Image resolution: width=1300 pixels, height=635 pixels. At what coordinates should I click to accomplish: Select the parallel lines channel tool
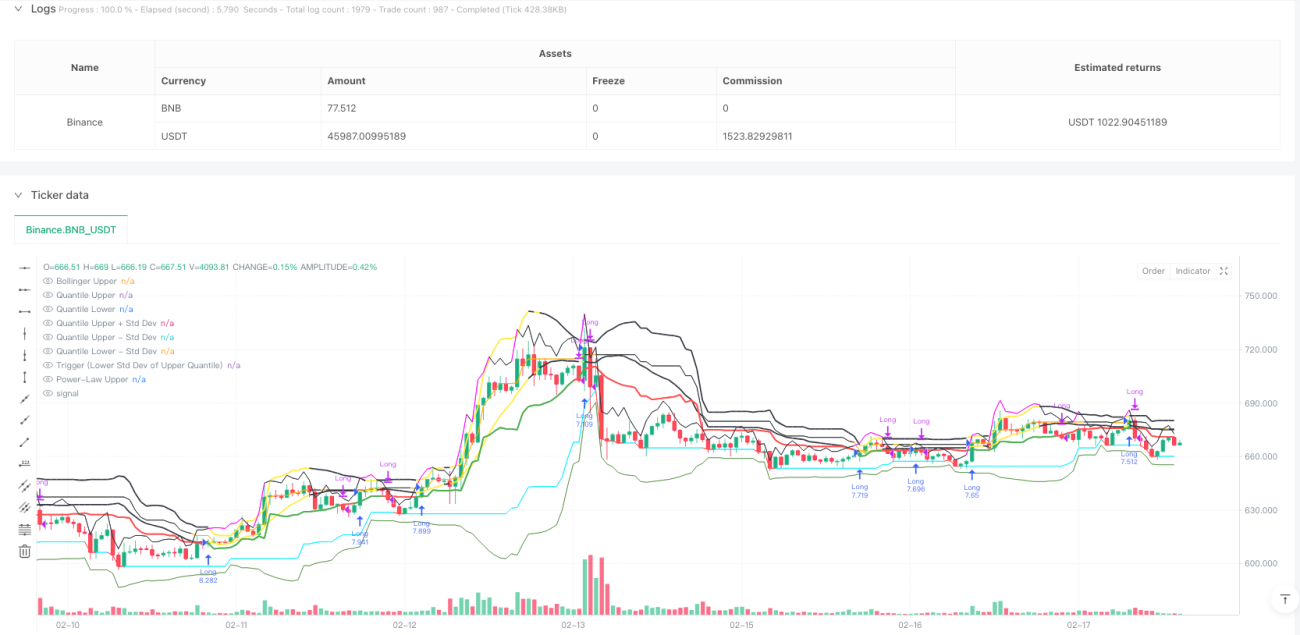click(25, 486)
